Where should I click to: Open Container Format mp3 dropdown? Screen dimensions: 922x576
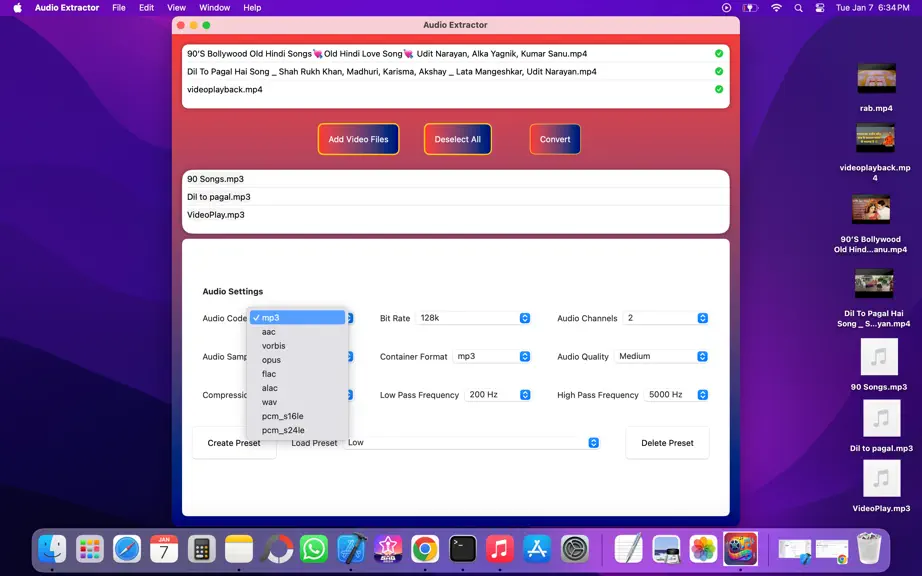pos(492,356)
